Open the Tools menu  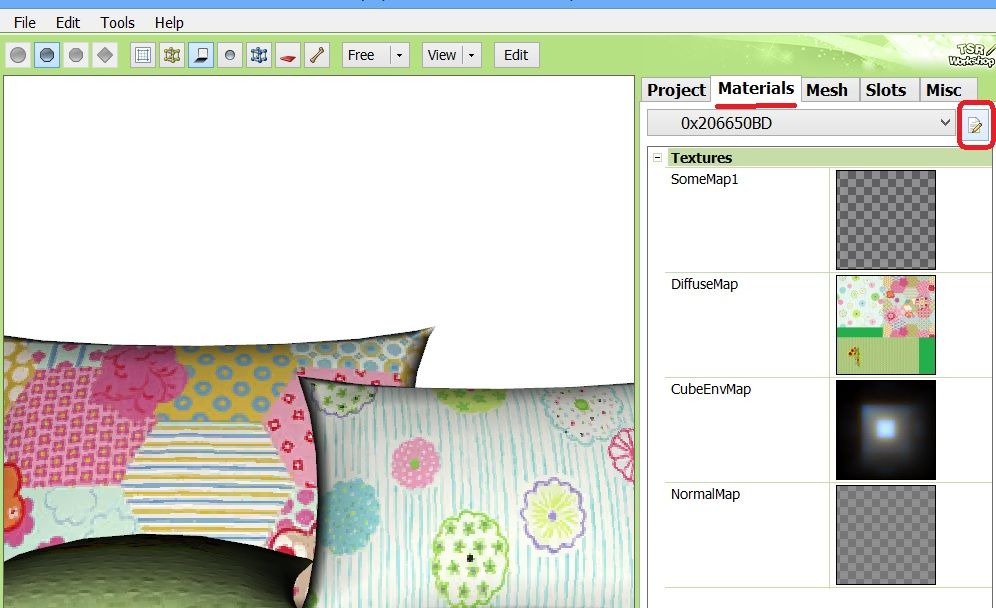tap(118, 23)
